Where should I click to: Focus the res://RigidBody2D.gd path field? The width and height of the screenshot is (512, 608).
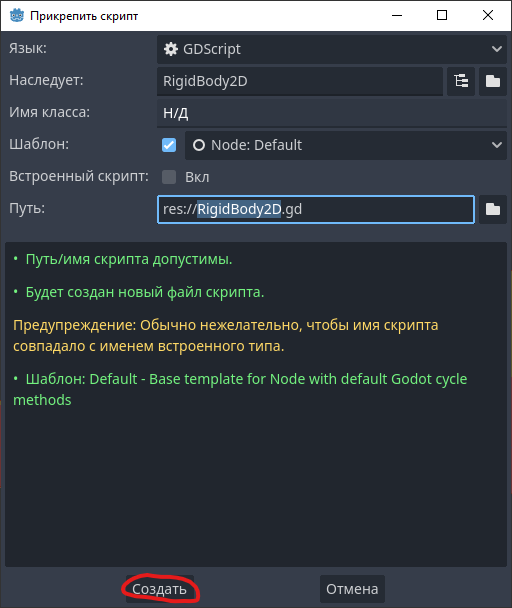316,209
